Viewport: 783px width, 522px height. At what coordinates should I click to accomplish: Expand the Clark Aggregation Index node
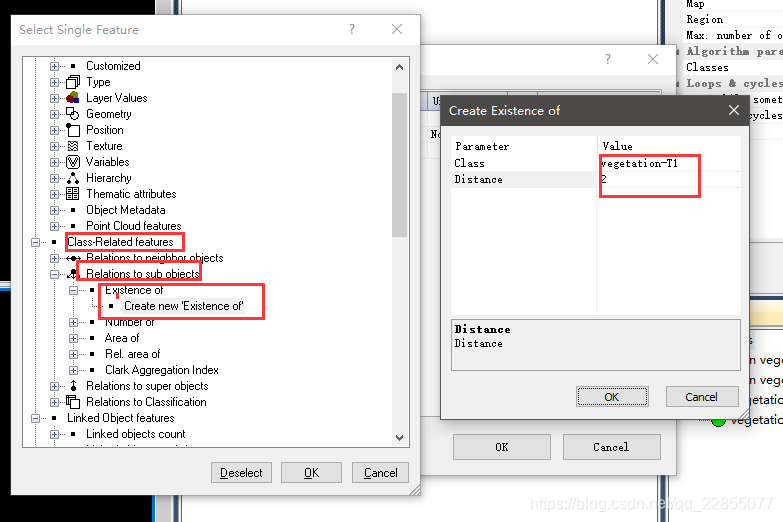73,370
